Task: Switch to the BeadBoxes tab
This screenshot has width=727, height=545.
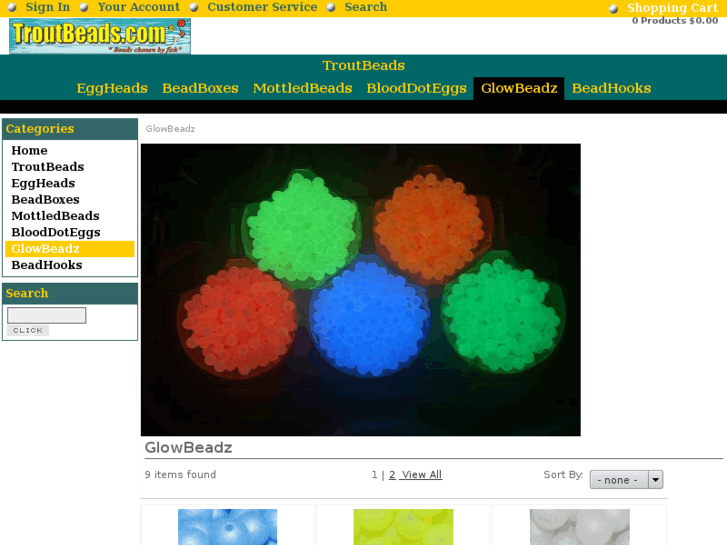Action: 200,88
